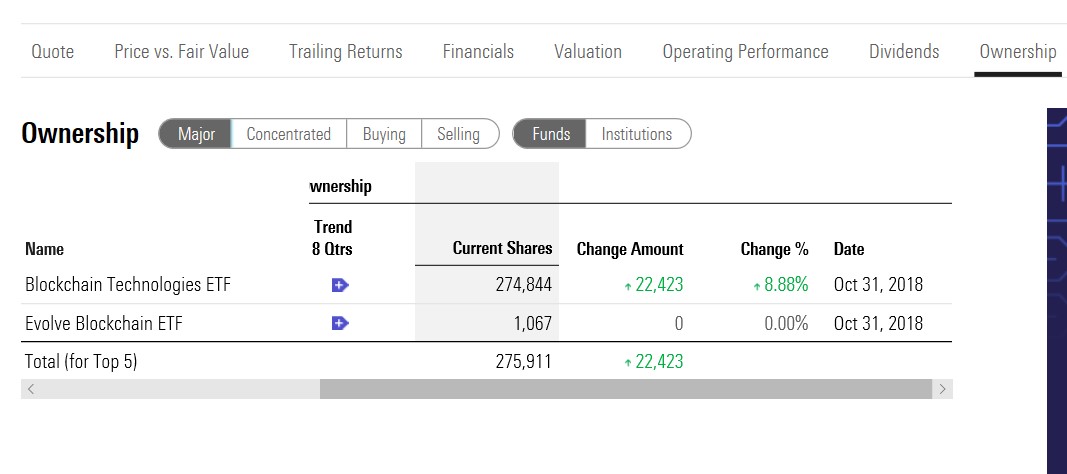Toggle the Funds owner type
Image resolution: width=1067 pixels, height=474 pixels.
[x=551, y=134]
